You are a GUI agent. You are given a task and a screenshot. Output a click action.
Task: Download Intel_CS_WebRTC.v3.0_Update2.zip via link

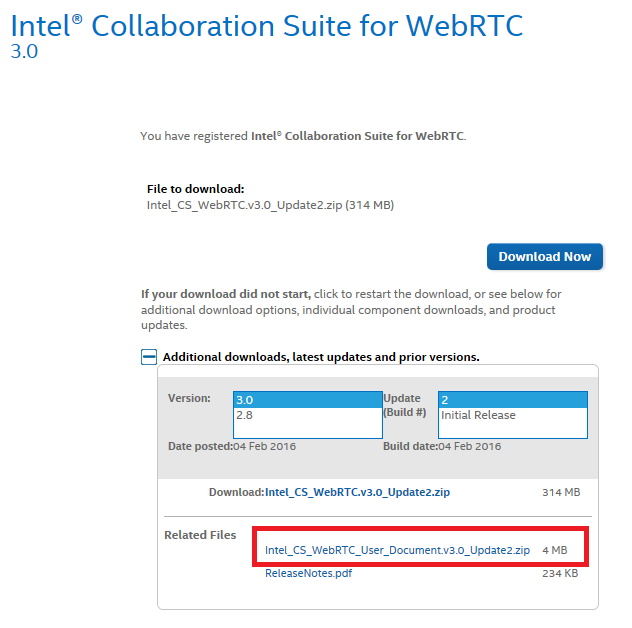pos(357,492)
